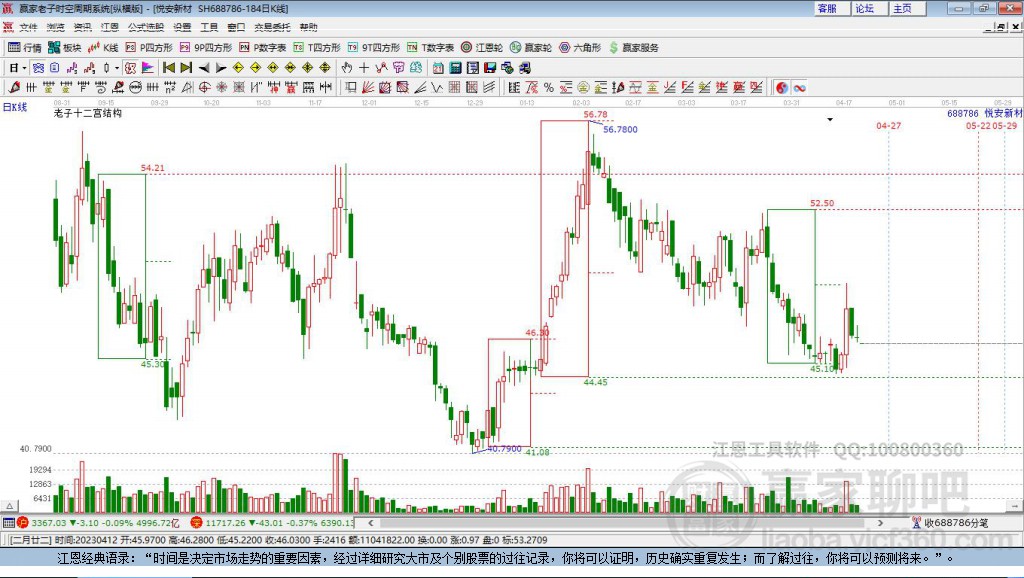Click the 56.7800 high price label

point(620,129)
